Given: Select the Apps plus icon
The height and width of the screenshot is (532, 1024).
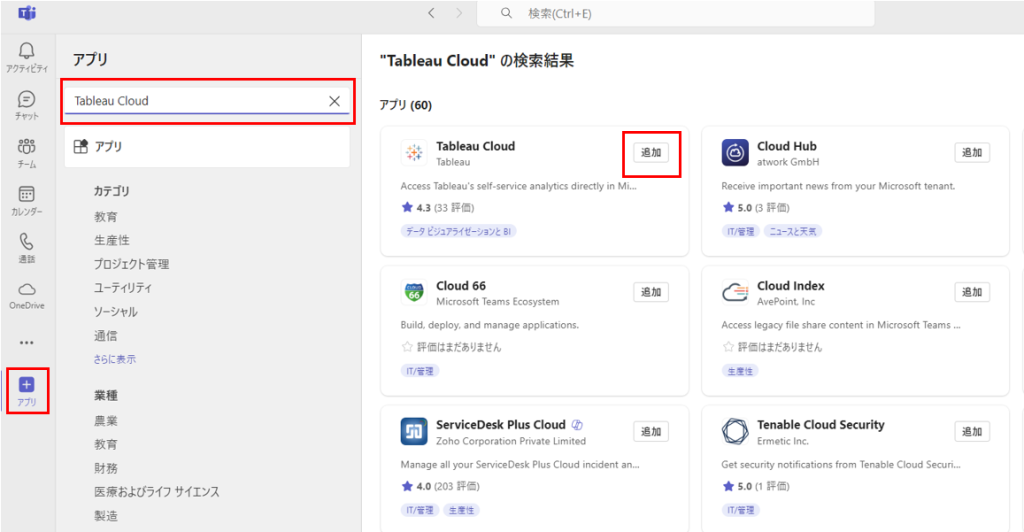Looking at the screenshot, I should pyautogui.click(x=27, y=385).
